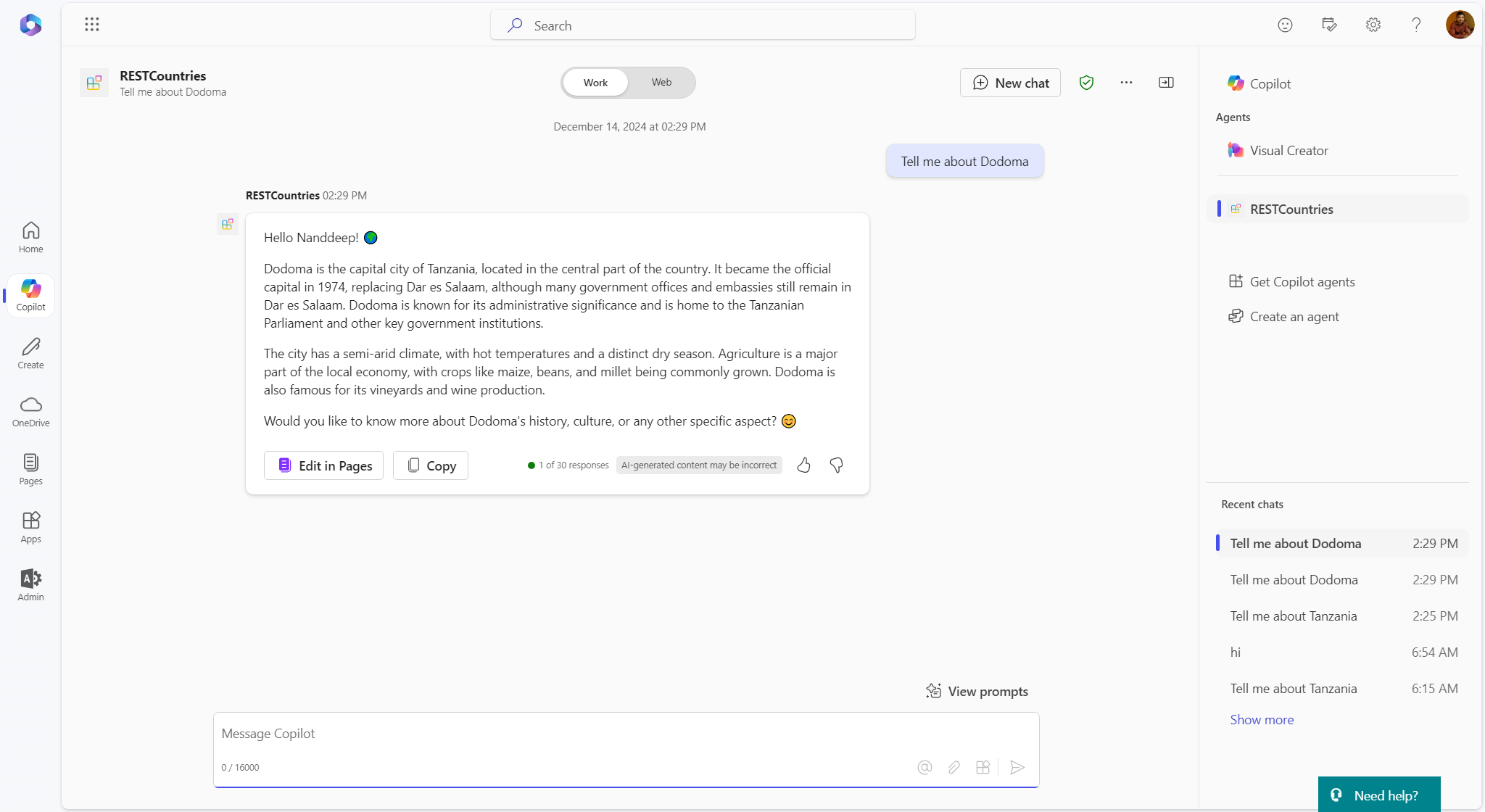Open the Visual Creator agent
This screenshot has height=812, width=1485.
1288,150
